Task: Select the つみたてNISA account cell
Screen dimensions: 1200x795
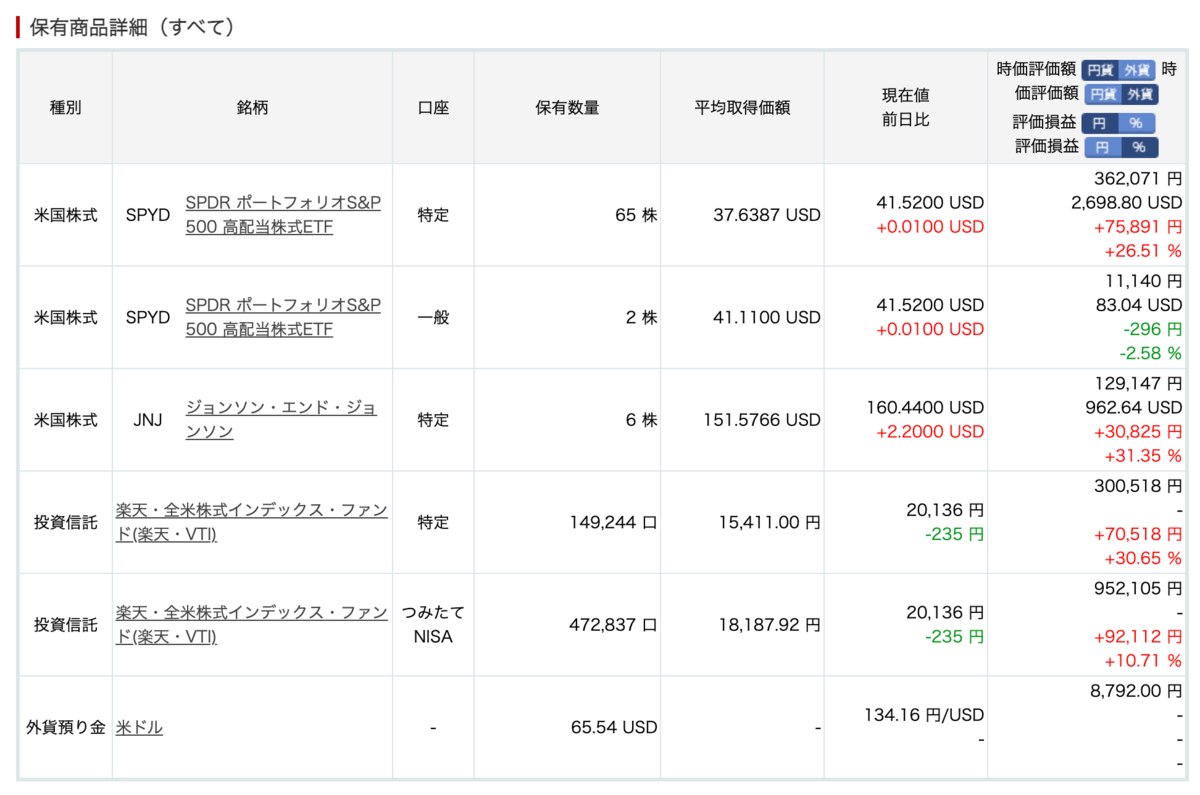Action: pos(433,625)
